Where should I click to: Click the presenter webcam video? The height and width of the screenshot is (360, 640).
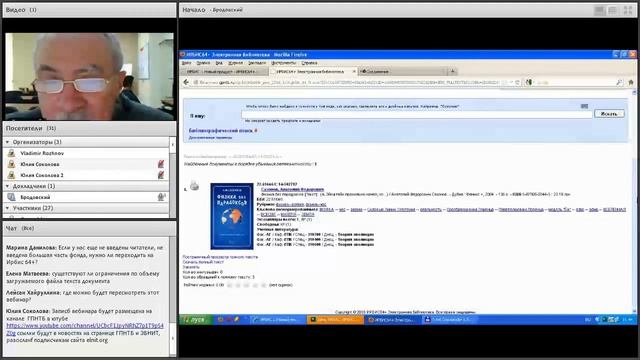pos(89,77)
